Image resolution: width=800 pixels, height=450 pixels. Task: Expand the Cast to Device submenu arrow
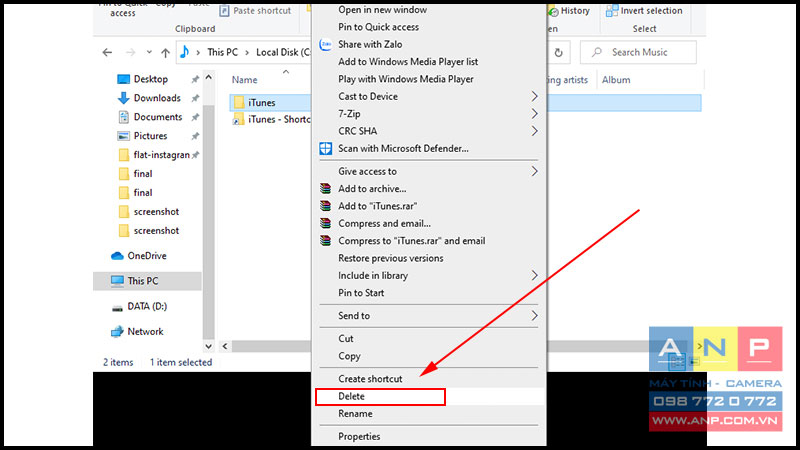[534, 96]
